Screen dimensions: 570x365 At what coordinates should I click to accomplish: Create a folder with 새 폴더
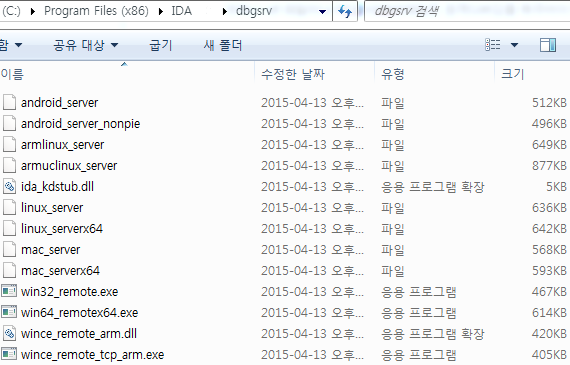(x=222, y=45)
